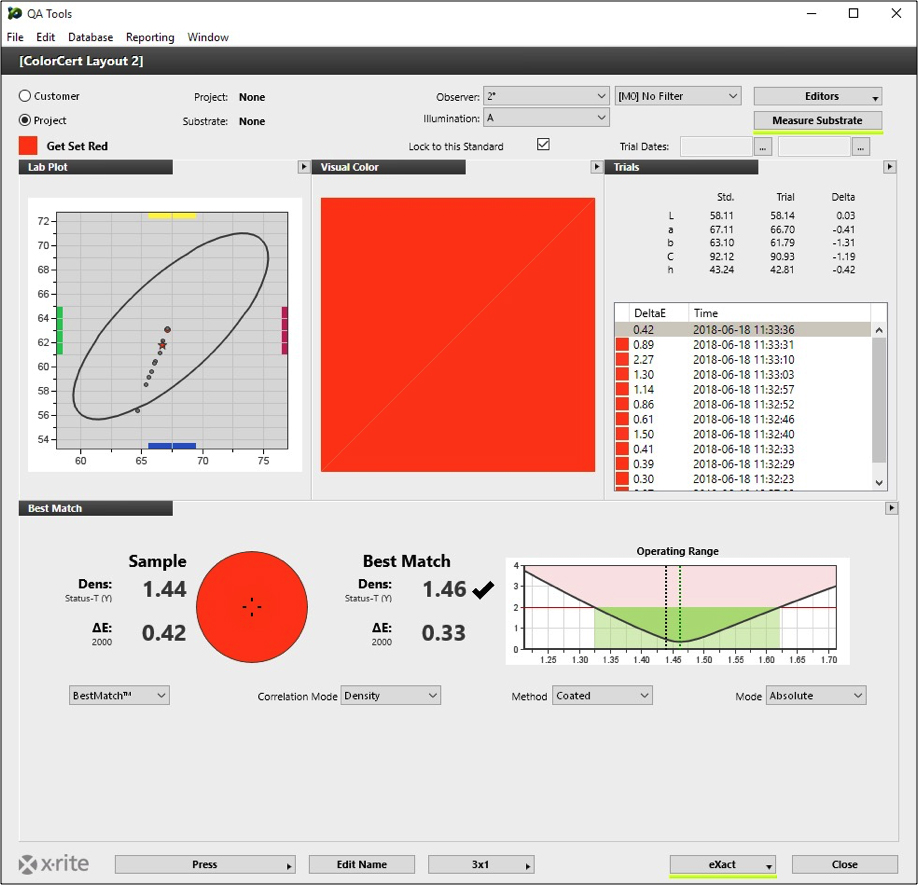Click the checkmark beside Best Match density
The image size is (918, 885).
pyautogui.click(x=483, y=590)
